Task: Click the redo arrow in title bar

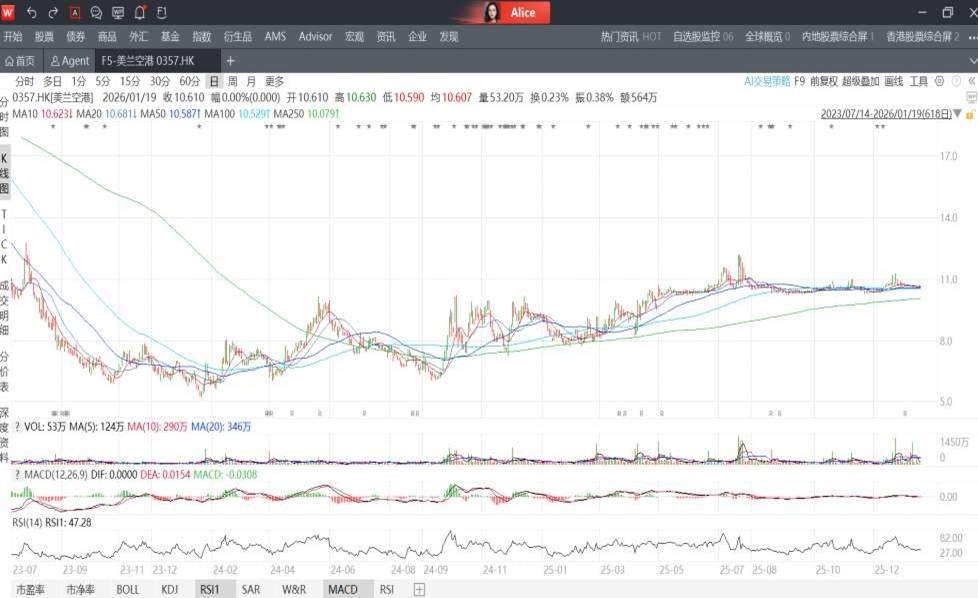Action: click(53, 13)
